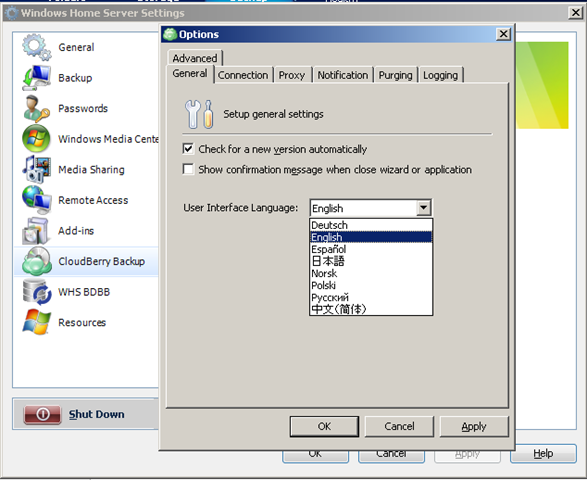The height and width of the screenshot is (480, 587).
Task: Click the Windows Home Server Settings title gear icon
Action: click(x=12, y=13)
